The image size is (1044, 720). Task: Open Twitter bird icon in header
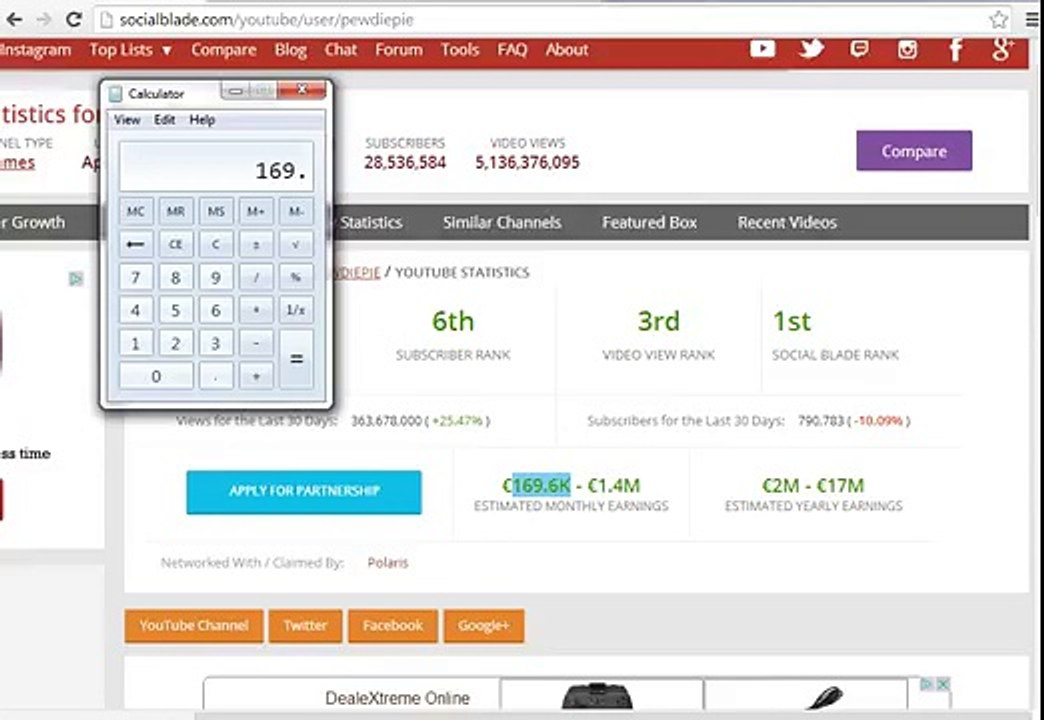coord(811,49)
